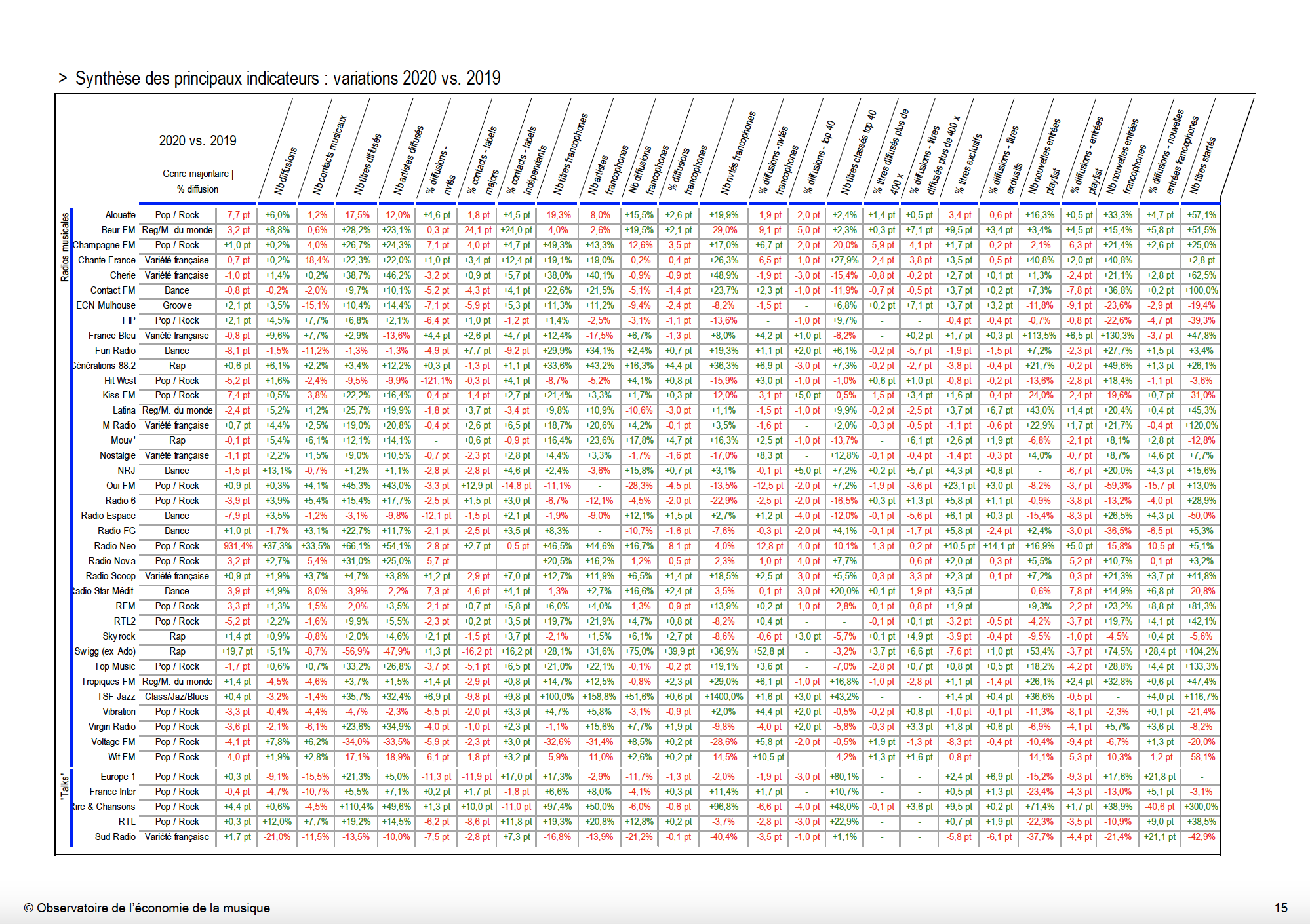Click the 'Nb titres starés' column header

click(1202, 165)
